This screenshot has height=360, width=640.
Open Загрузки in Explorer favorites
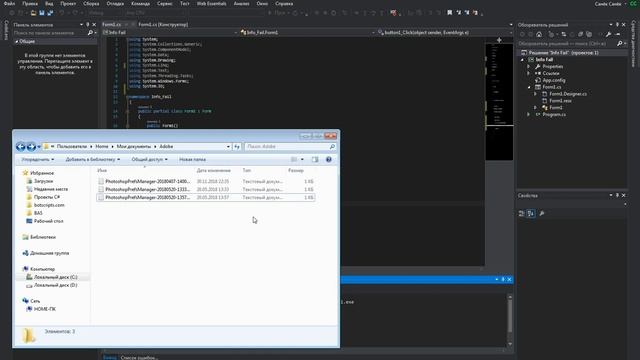tap(43, 181)
